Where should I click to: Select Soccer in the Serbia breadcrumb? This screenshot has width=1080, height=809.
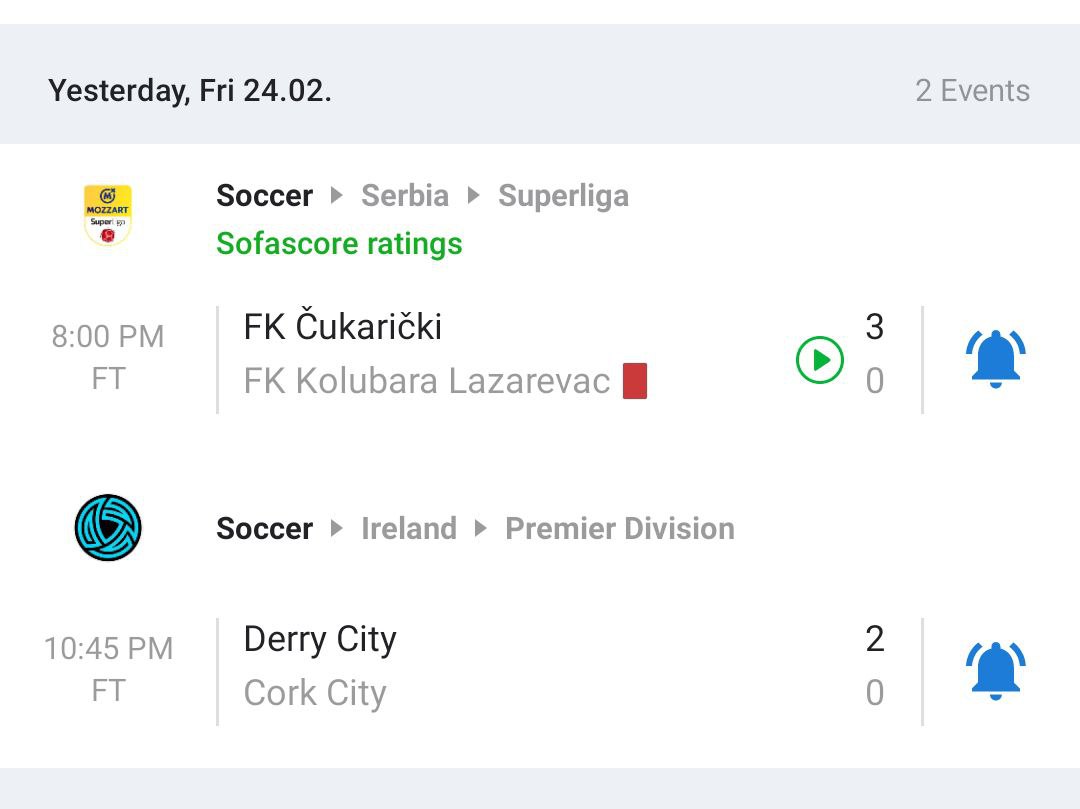coord(264,196)
